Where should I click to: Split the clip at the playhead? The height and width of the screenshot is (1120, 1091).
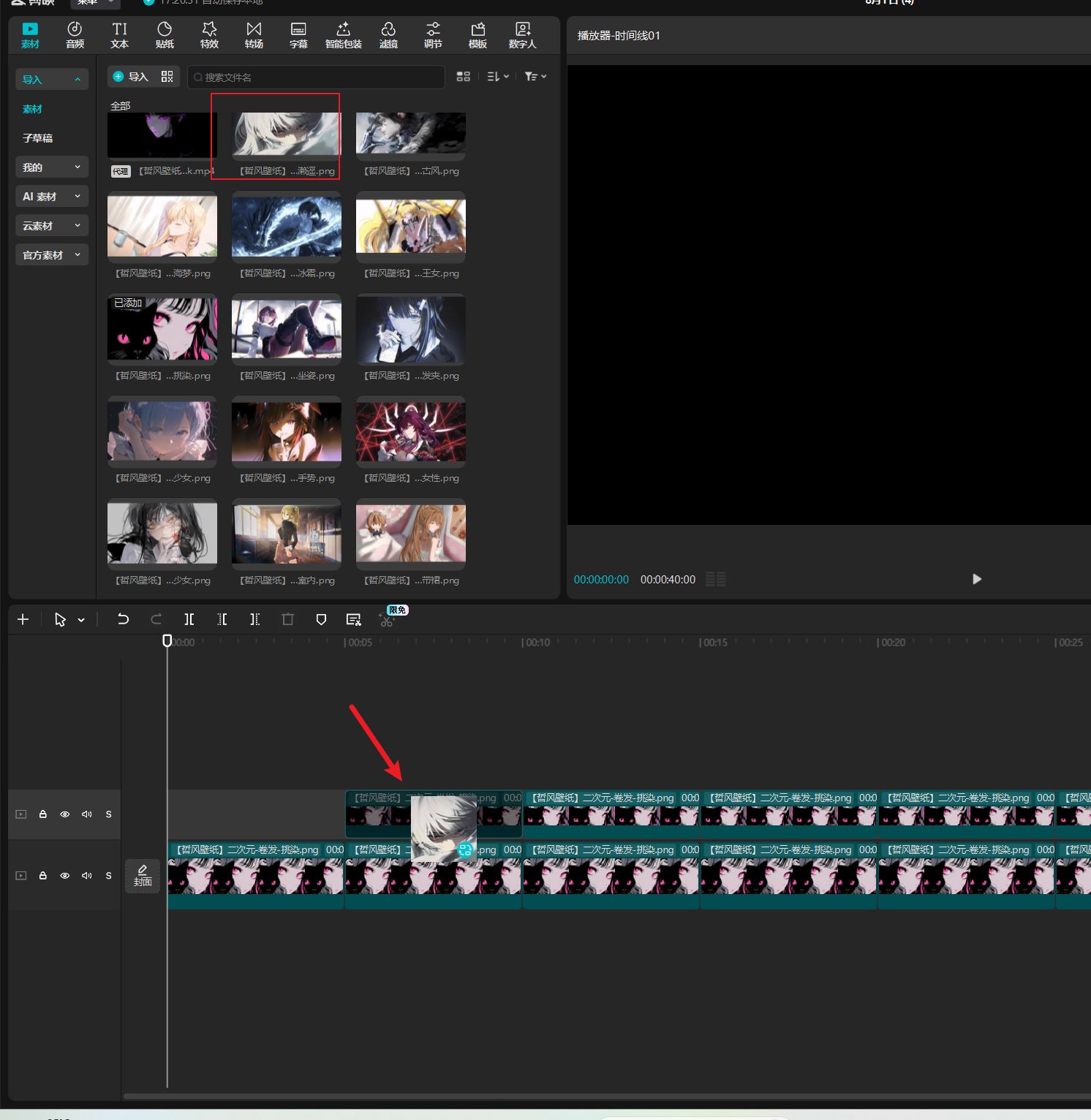(x=189, y=620)
